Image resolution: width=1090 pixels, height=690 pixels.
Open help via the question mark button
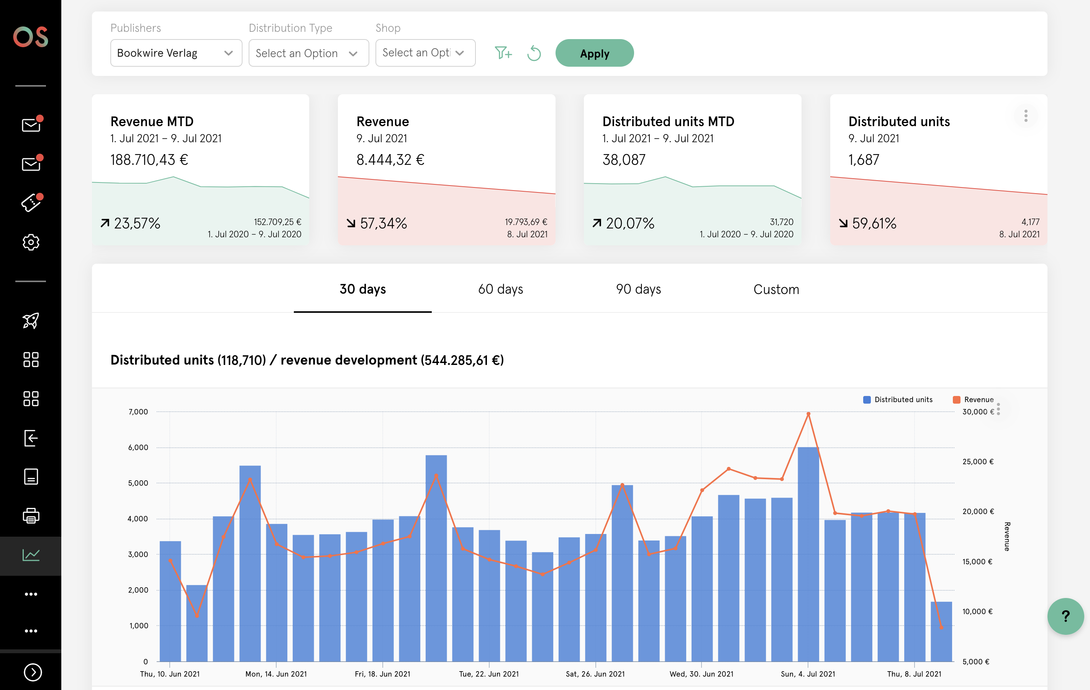(1065, 616)
